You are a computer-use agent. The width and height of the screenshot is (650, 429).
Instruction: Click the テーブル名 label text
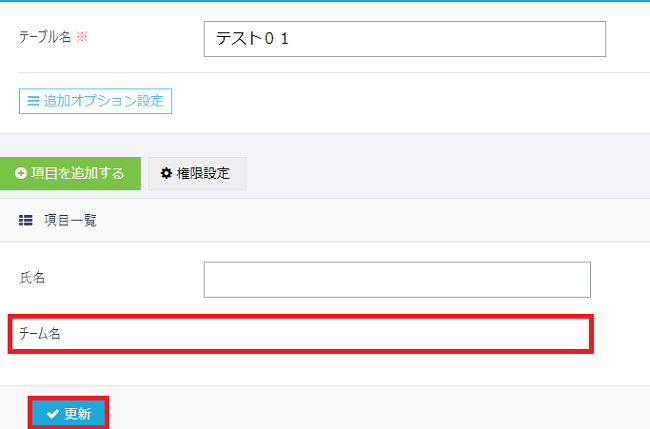coord(45,37)
